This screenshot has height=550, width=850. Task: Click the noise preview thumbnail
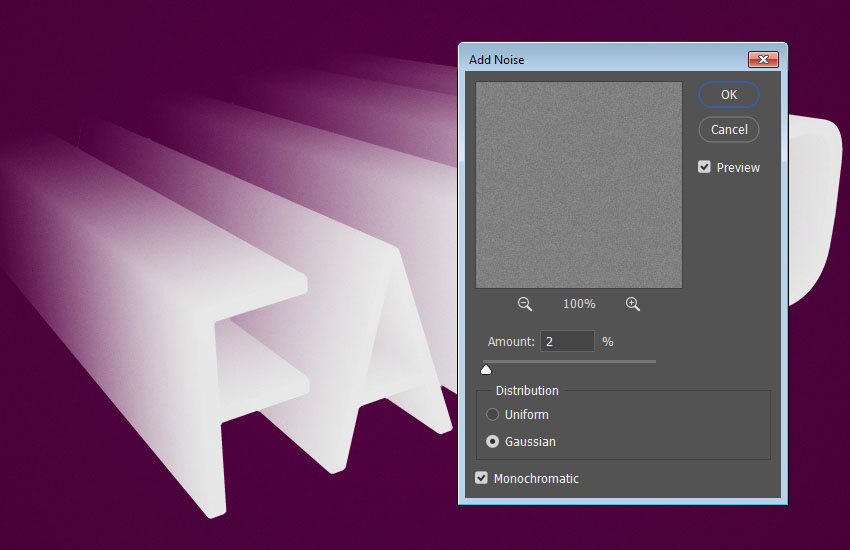pyautogui.click(x=579, y=185)
